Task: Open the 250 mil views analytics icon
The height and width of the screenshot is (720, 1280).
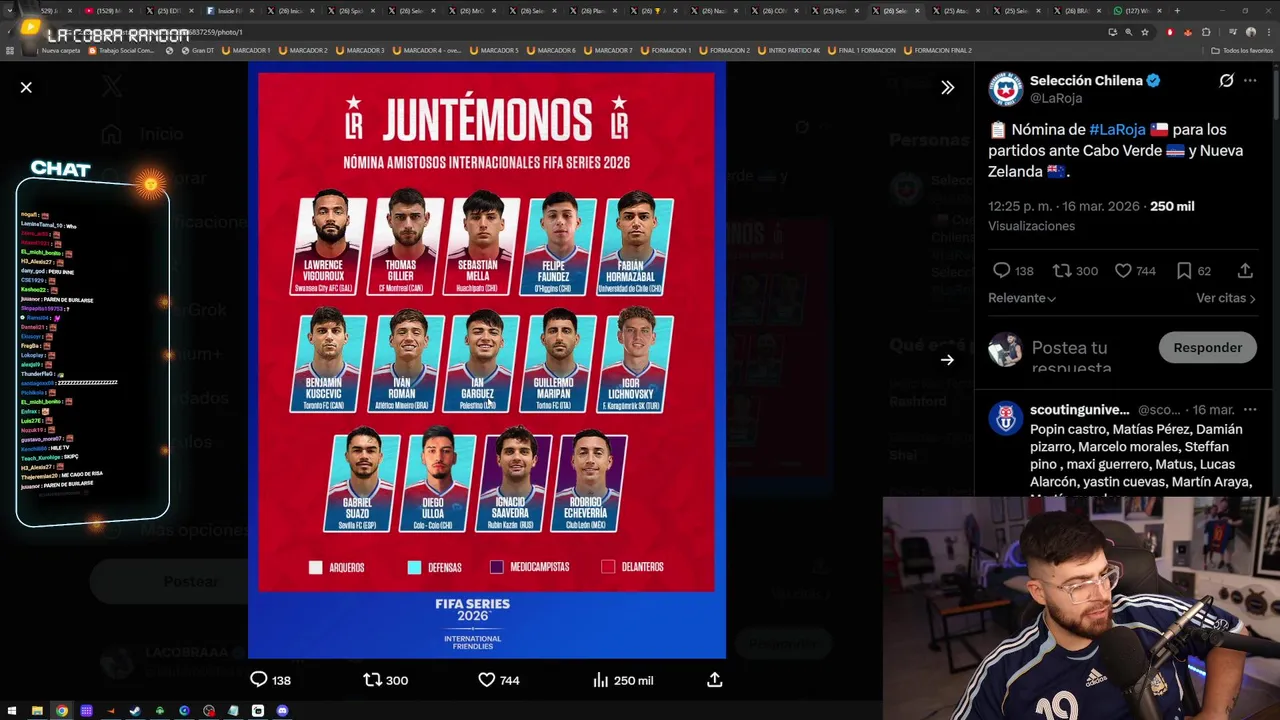Action: pyautogui.click(x=601, y=680)
